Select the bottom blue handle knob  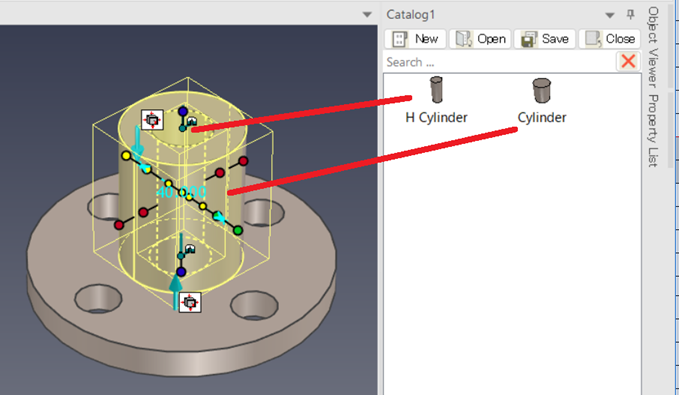tap(181, 272)
